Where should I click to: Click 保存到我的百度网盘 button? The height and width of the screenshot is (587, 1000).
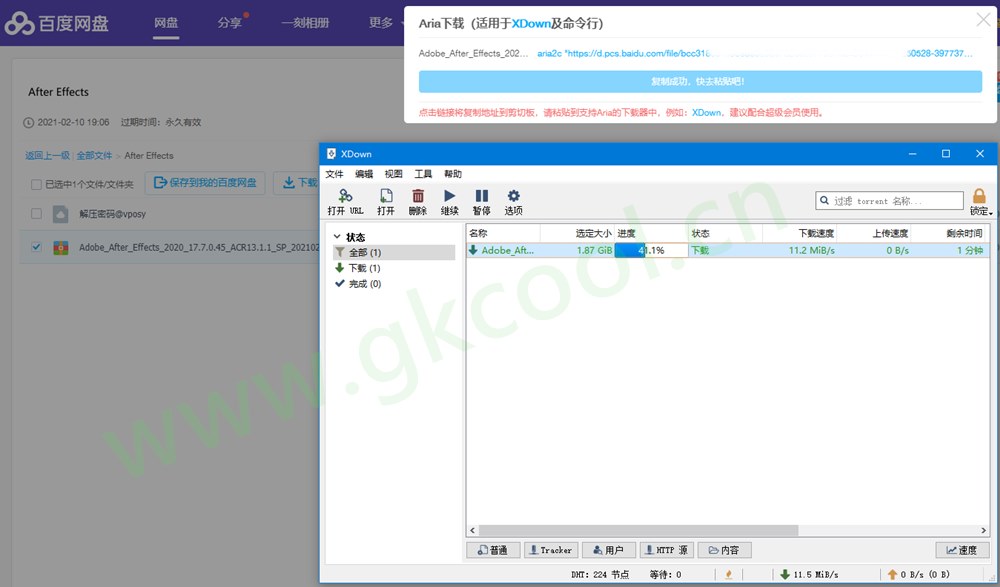pyautogui.click(x=205, y=182)
